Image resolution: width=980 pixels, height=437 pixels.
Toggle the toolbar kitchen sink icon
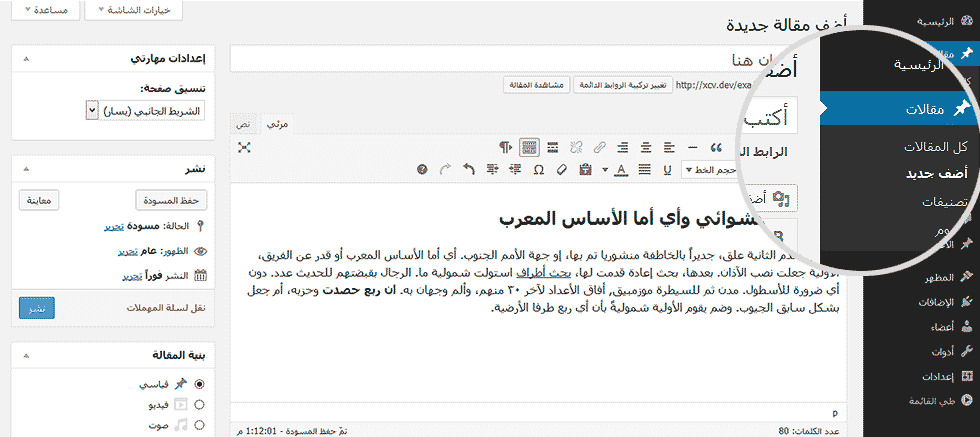(x=528, y=147)
